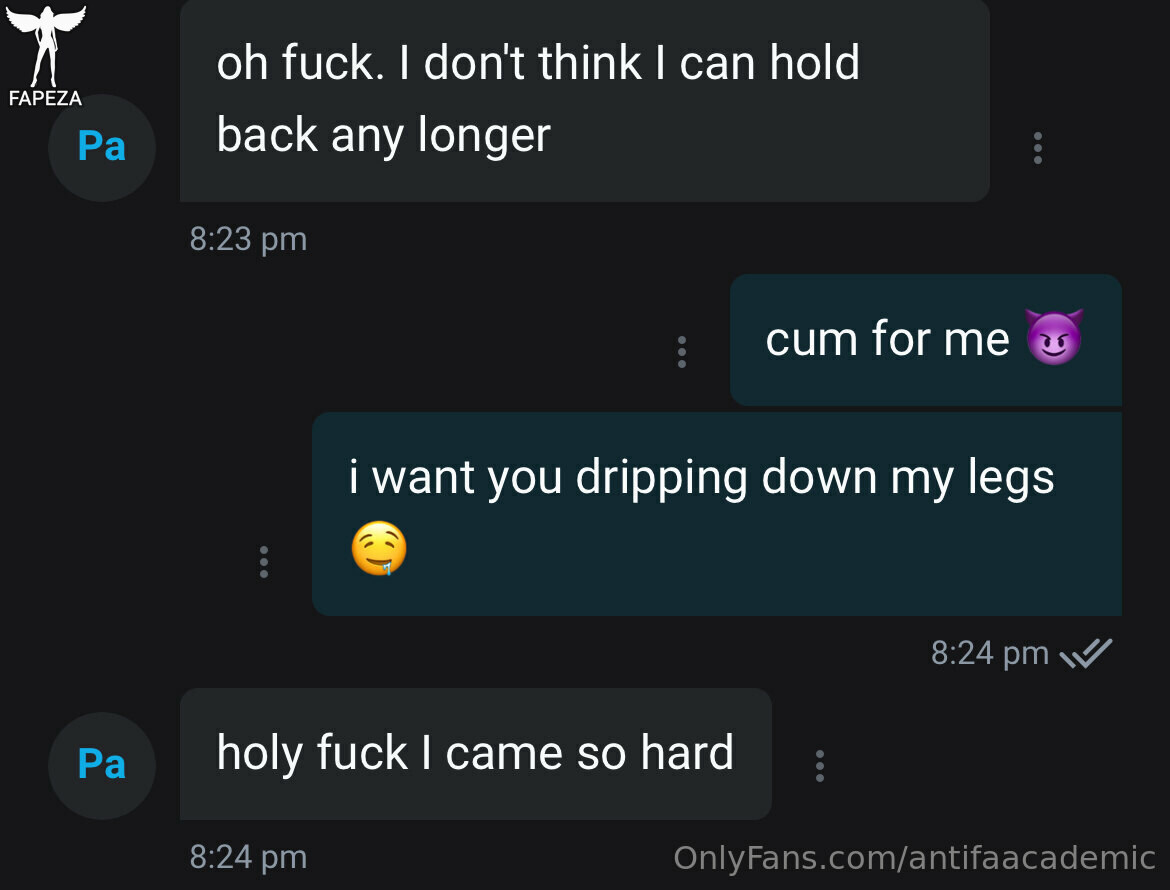Open the bottom Pa profile avatar
Viewport: 1170px width, 890px height.
click(101, 766)
